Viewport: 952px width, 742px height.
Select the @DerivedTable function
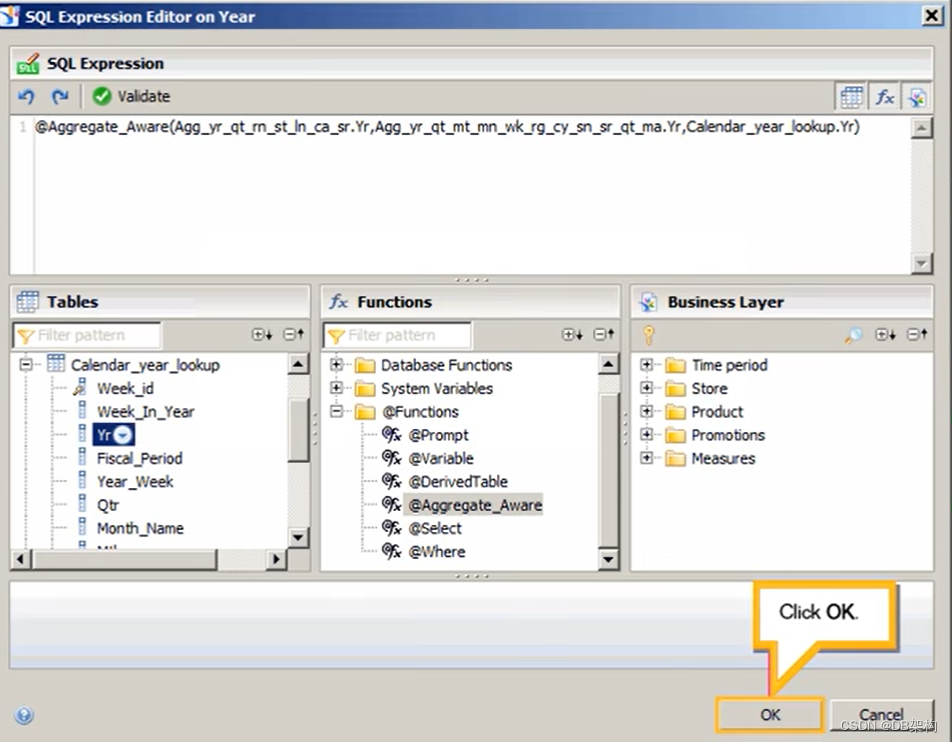(458, 482)
